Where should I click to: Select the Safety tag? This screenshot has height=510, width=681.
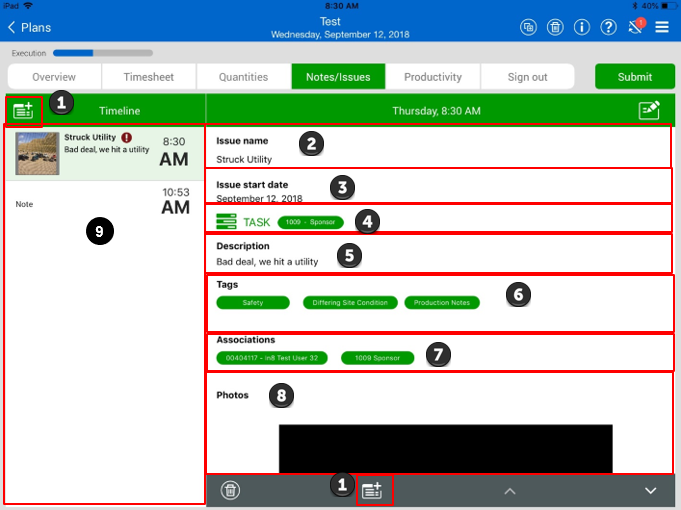point(253,303)
